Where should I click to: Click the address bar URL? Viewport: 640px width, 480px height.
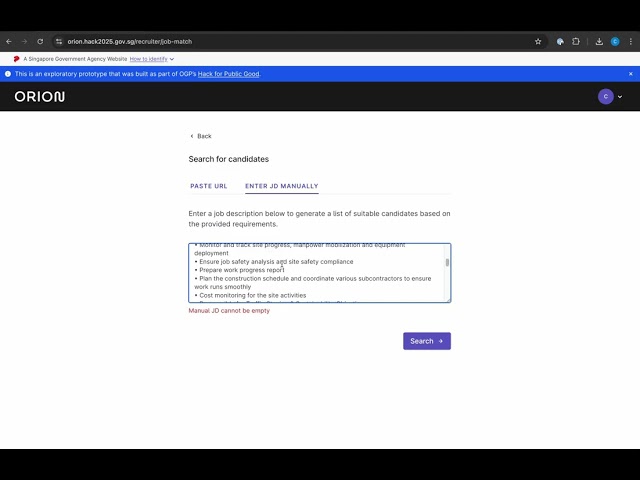[x=130, y=42]
